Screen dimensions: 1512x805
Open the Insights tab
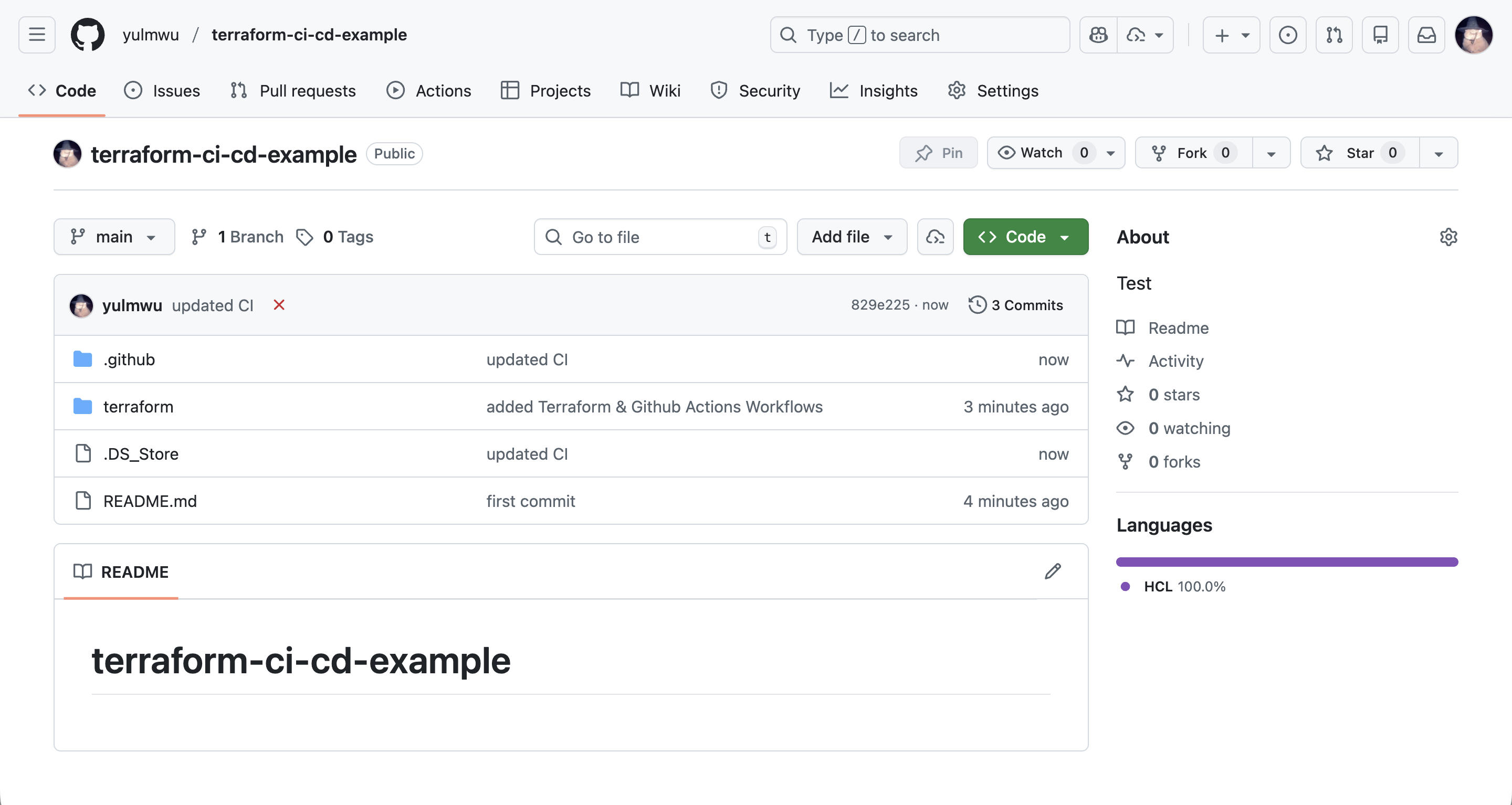pos(874,91)
